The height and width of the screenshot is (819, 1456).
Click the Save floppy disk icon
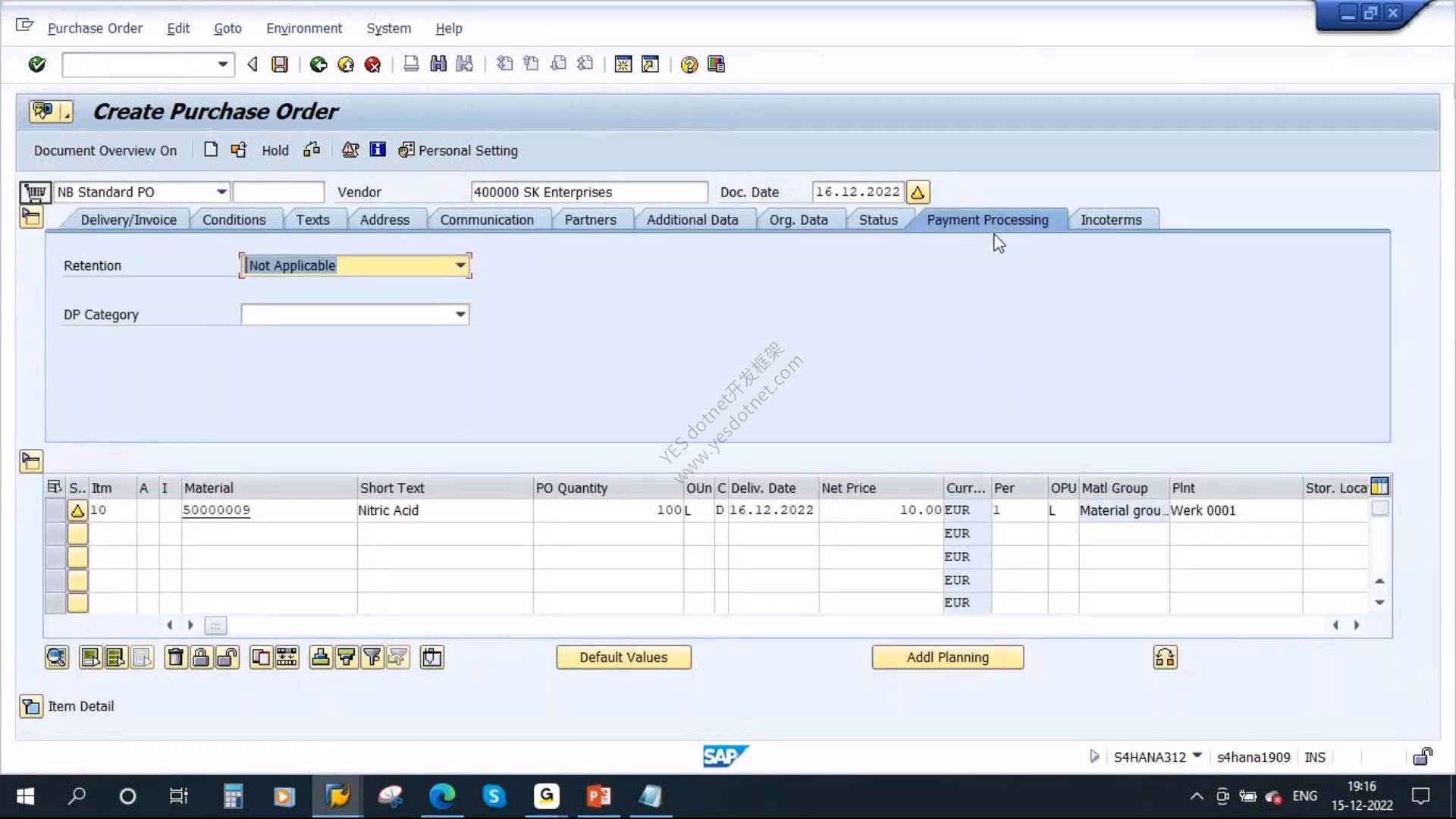(280, 64)
